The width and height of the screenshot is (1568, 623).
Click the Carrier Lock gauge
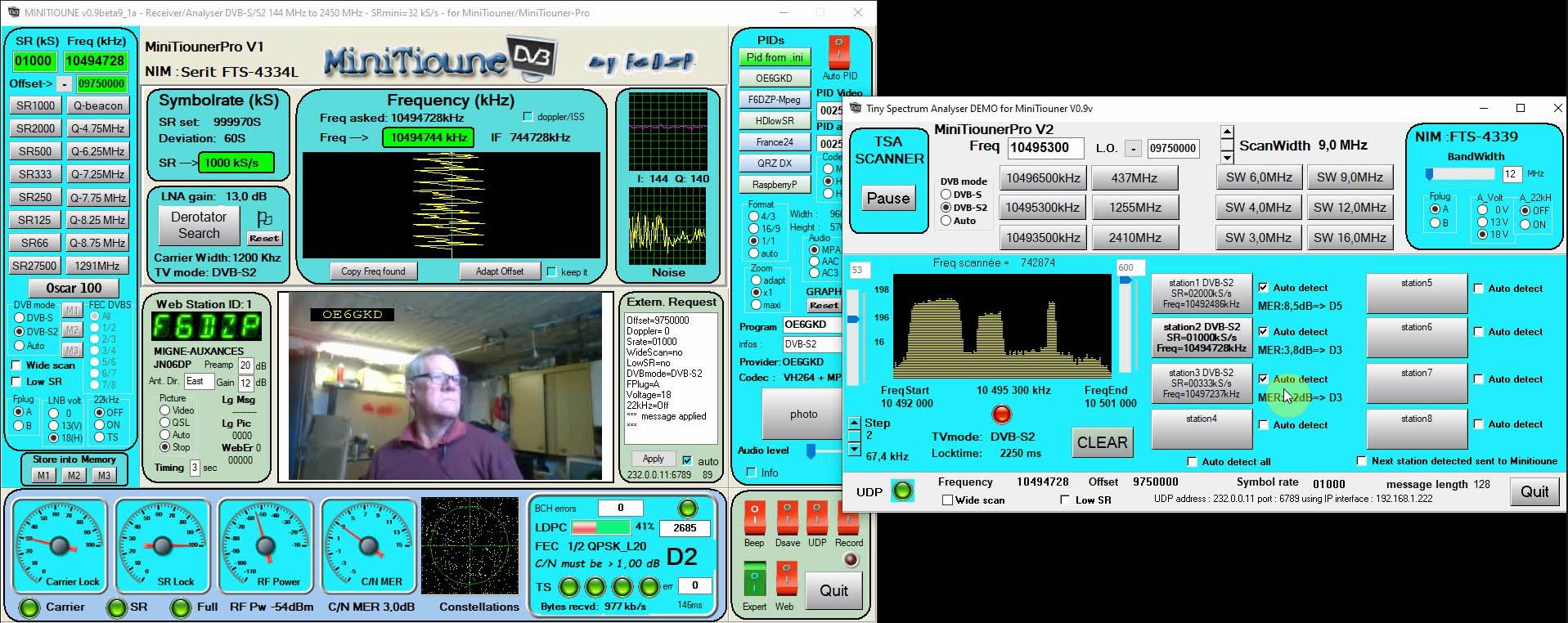click(60, 545)
